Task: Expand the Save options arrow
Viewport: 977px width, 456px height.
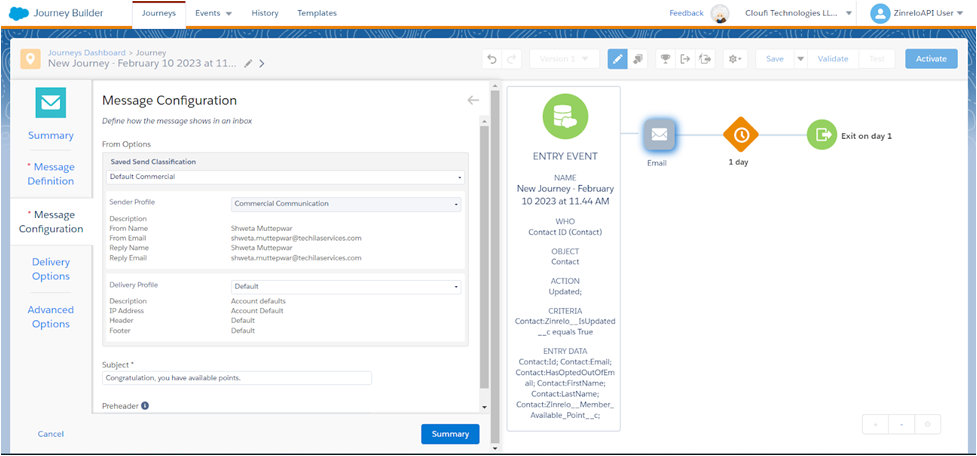Action: coord(801,59)
